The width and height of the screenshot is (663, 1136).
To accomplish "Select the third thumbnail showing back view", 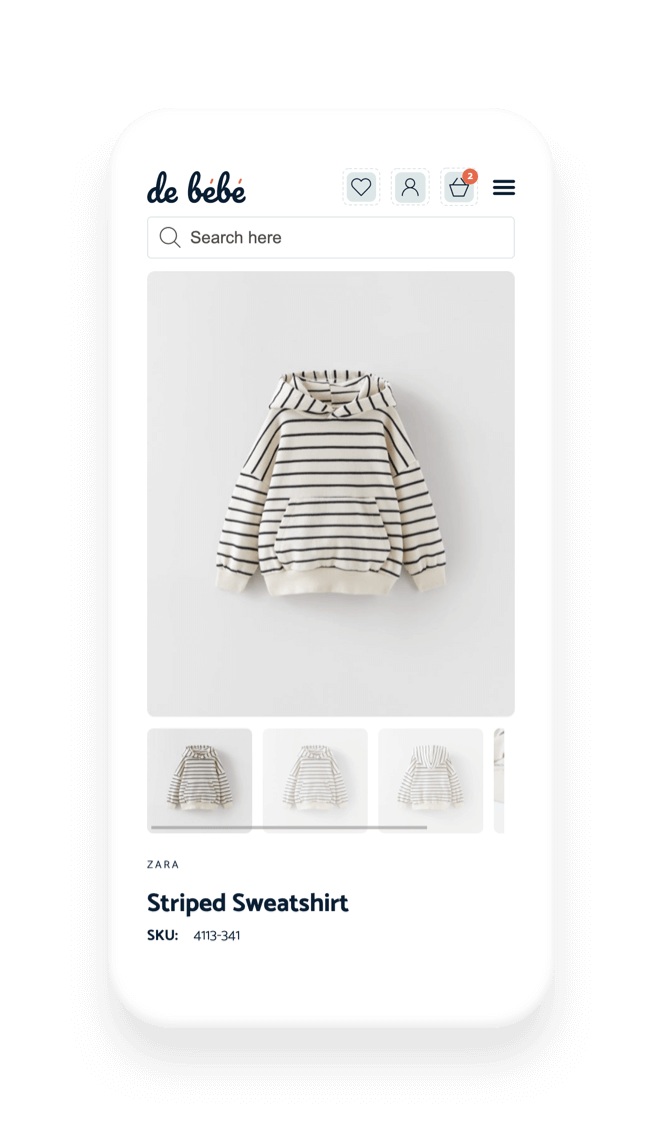I will point(430,781).
